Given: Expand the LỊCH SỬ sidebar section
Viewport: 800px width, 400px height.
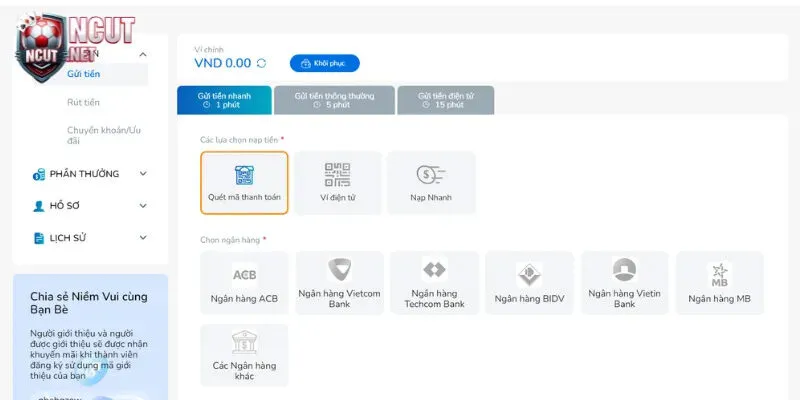Looking at the screenshot, I should tap(143, 237).
